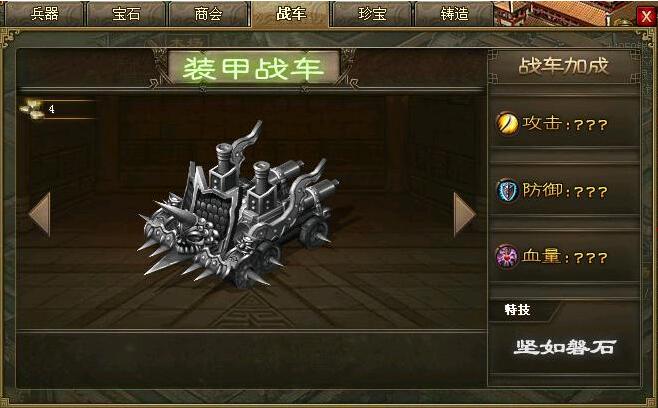Click the attack value ???
Screen dimensions: 658x408
coord(590,125)
